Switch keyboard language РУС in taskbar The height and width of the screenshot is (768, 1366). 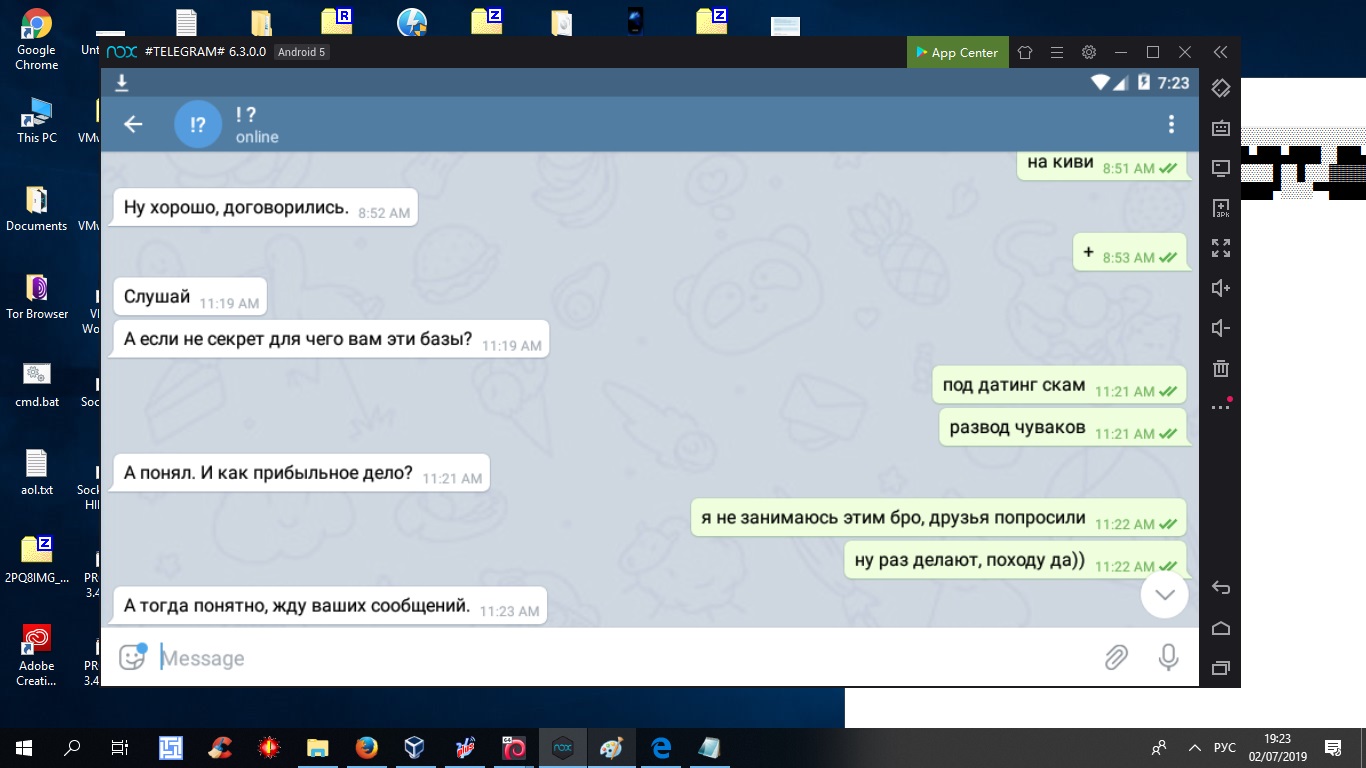pyautogui.click(x=1225, y=748)
